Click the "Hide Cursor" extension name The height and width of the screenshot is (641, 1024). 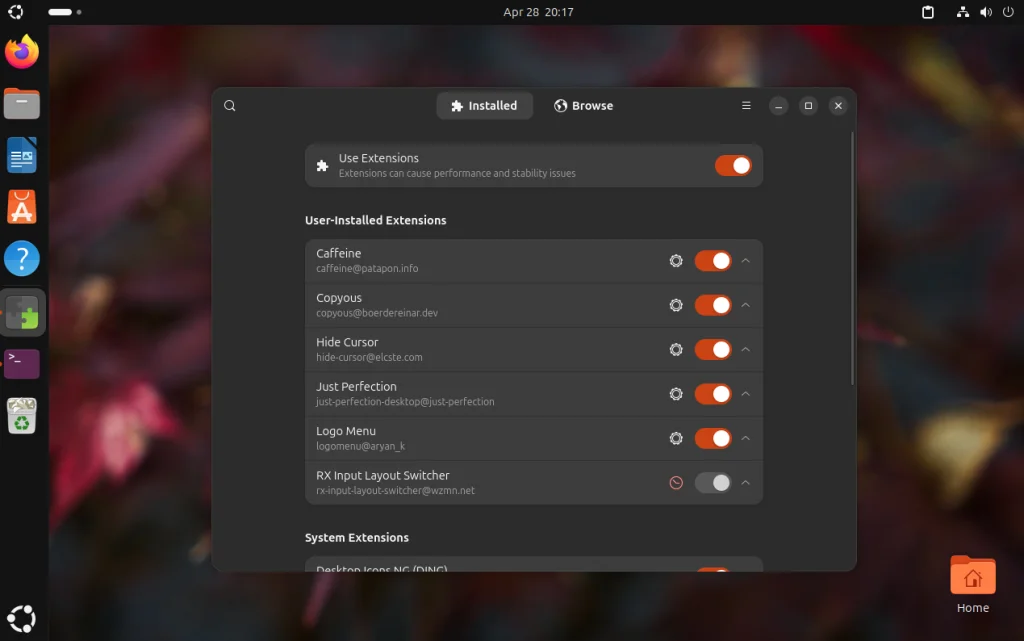[347, 342]
